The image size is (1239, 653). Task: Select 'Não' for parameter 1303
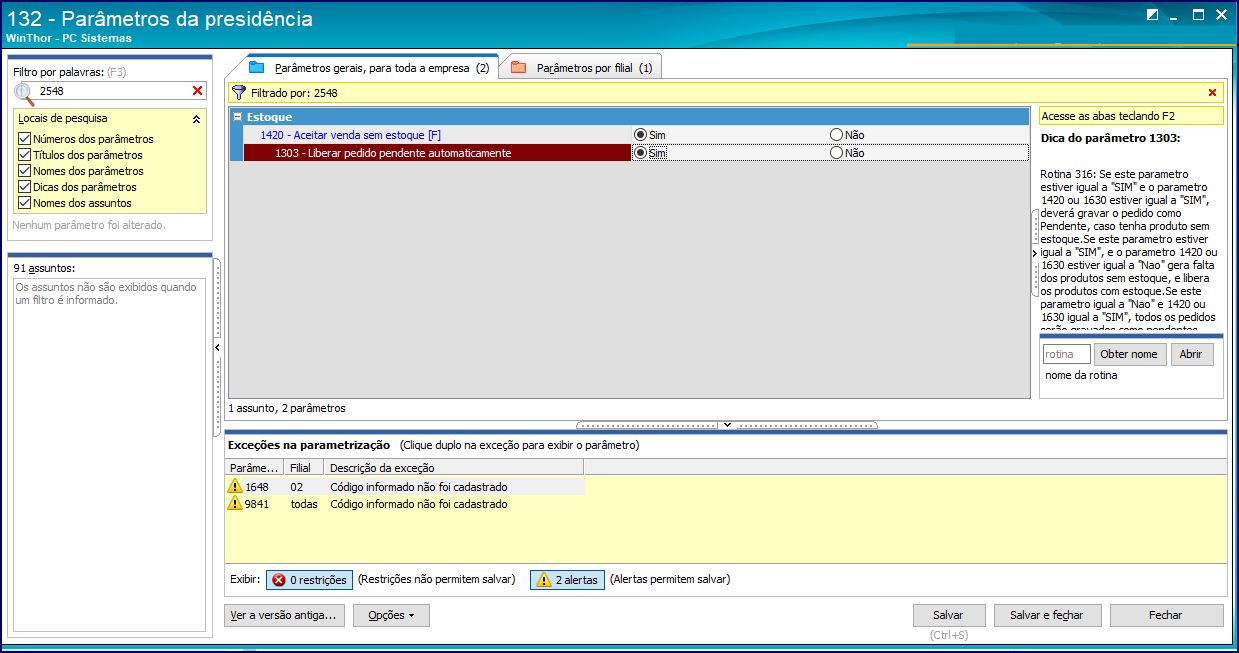[836, 153]
